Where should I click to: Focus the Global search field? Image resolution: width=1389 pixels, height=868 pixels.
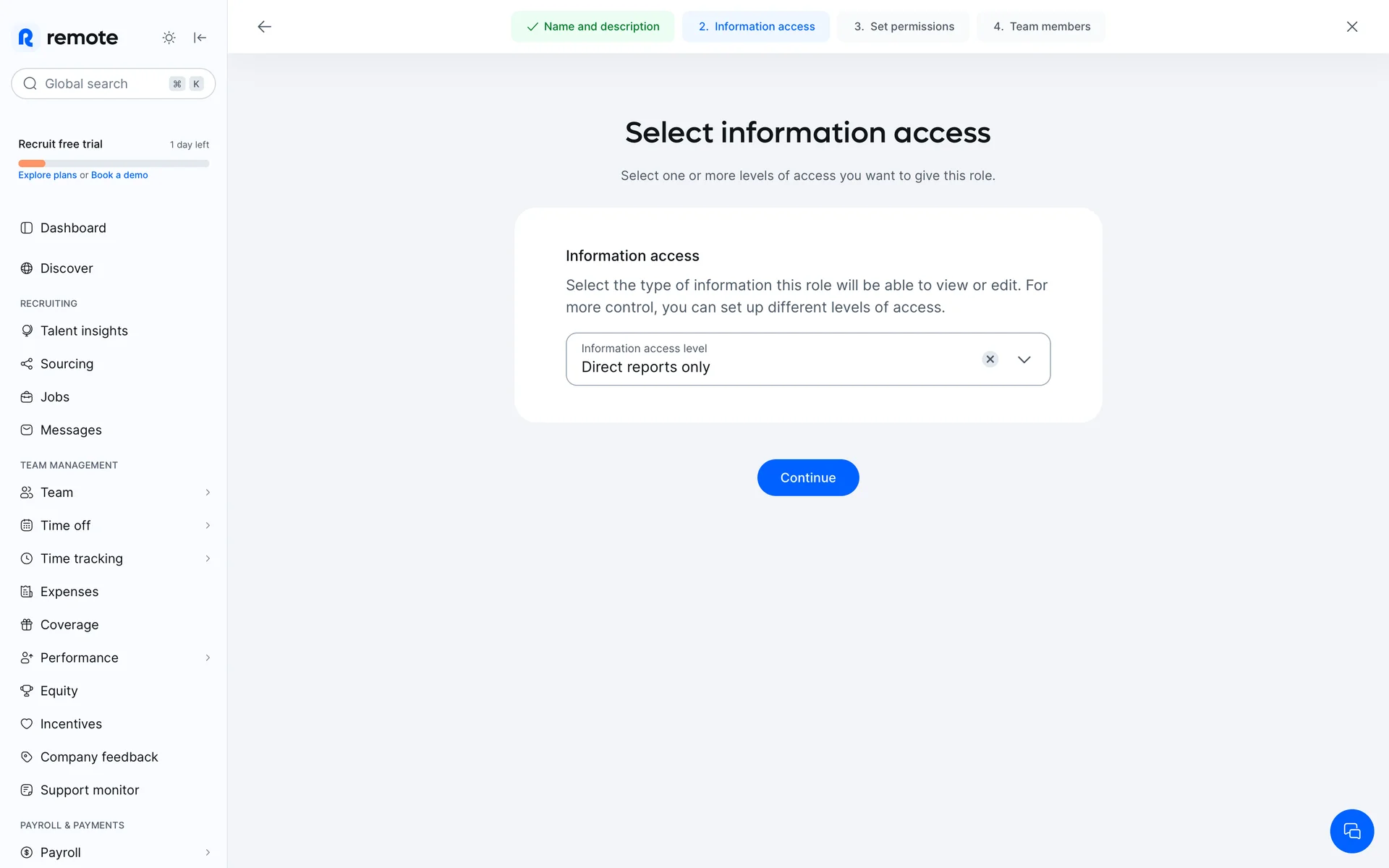tap(101, 84)
